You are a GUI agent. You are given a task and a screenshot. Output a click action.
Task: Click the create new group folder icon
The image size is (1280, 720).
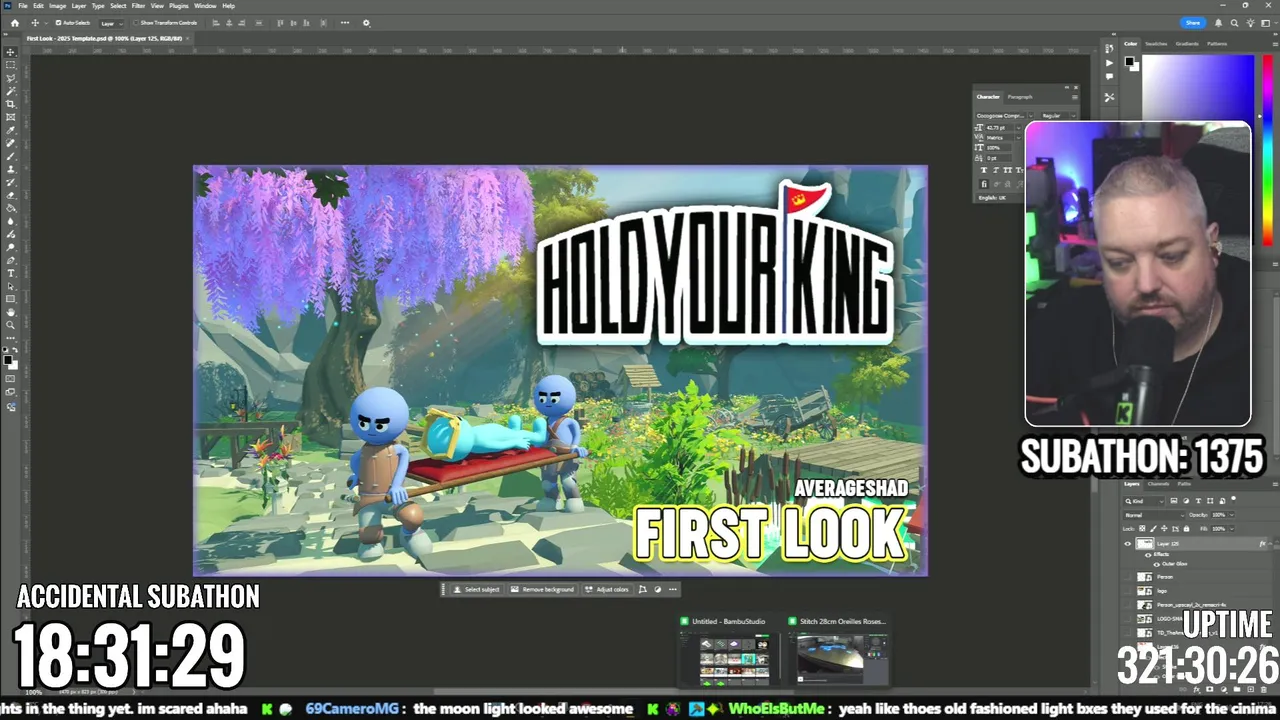pyautogui.click(x=1237, y=689)
